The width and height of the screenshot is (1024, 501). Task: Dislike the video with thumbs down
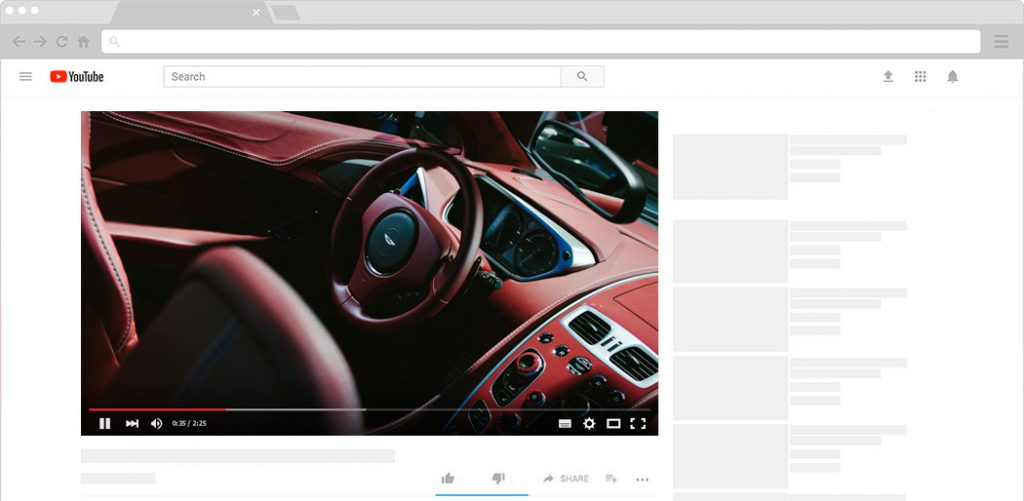pyautogui.click(x=498, y=479)
